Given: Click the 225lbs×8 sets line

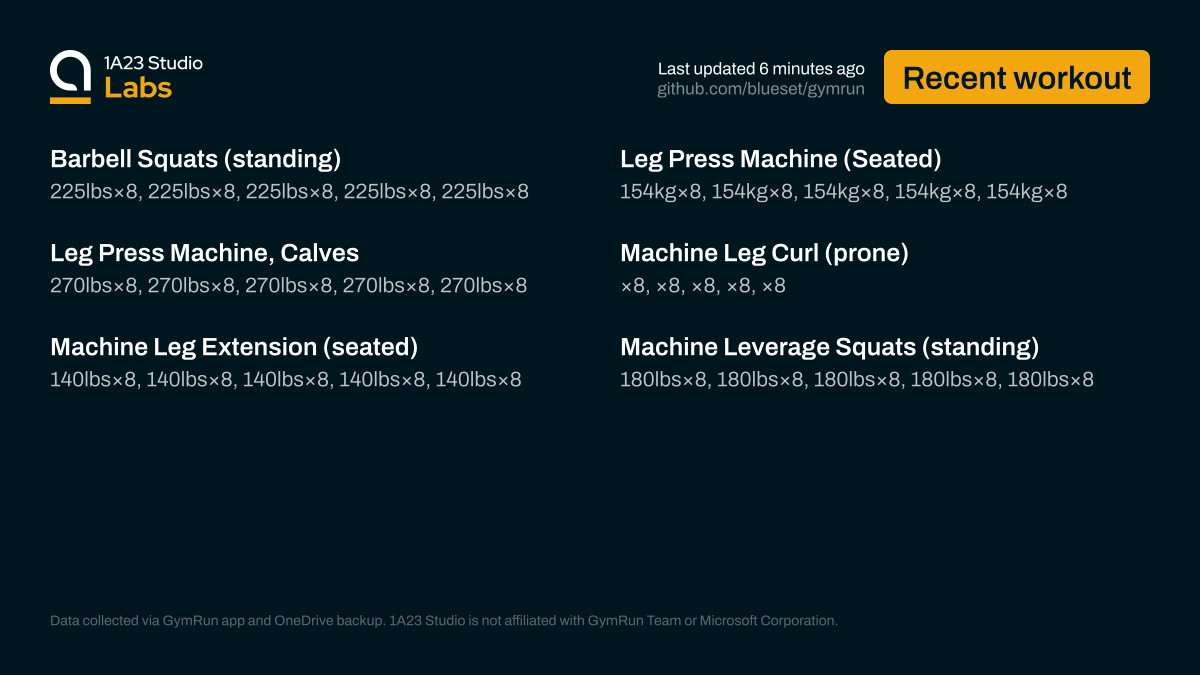Looking at the screenshot, I should click(x=289, y=191).
